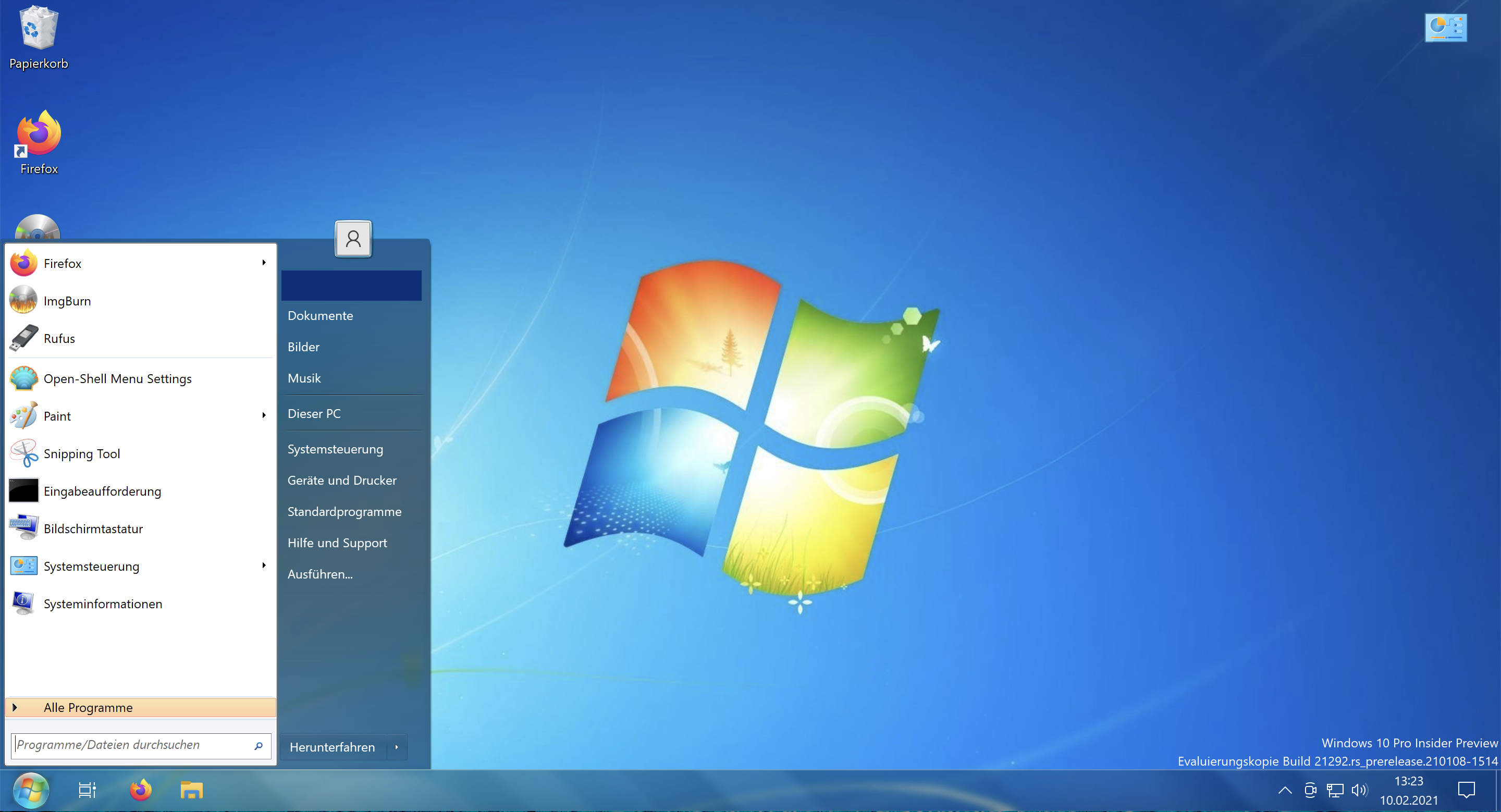Open the Papierkorb desktop icon

pos(39,36)
